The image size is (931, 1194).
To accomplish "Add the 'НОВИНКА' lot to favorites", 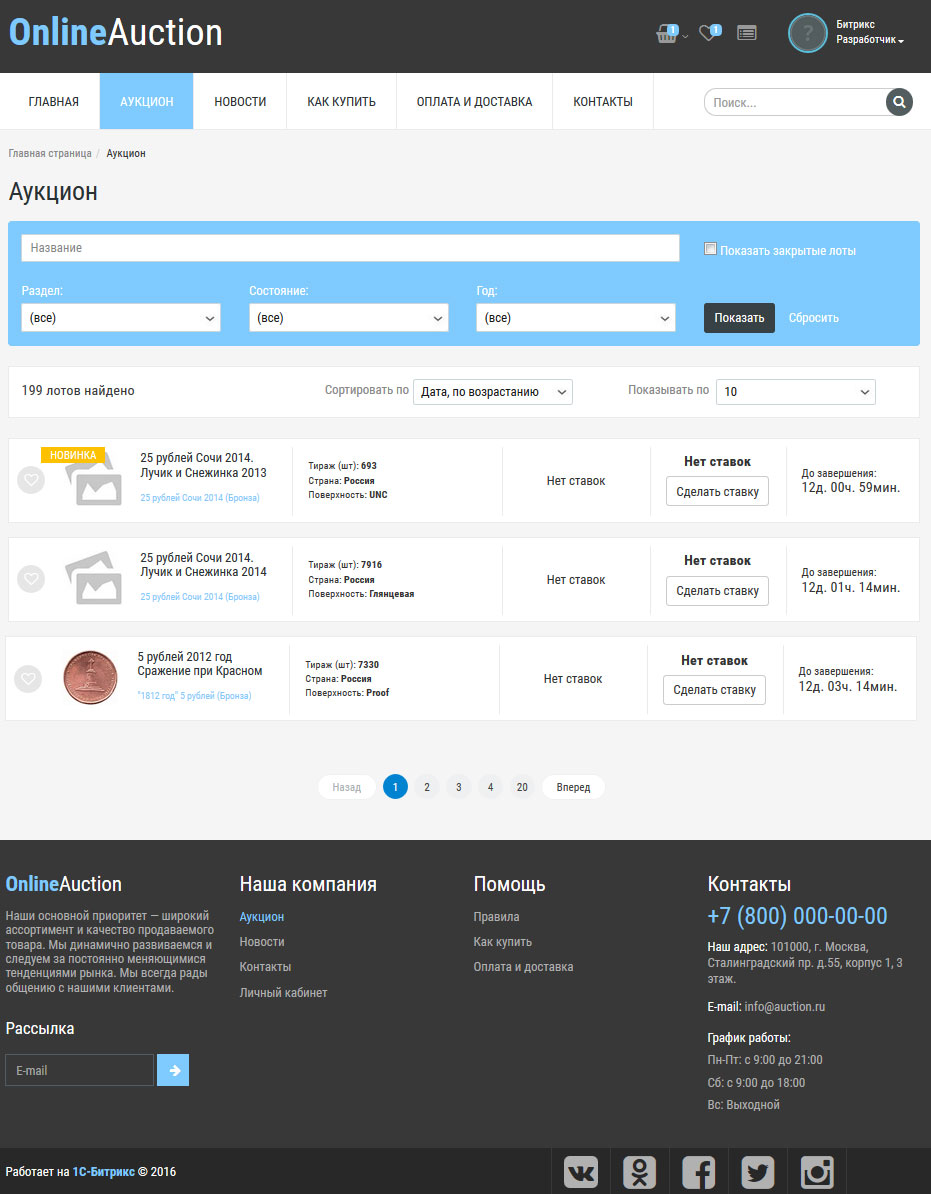I will 31,480.
